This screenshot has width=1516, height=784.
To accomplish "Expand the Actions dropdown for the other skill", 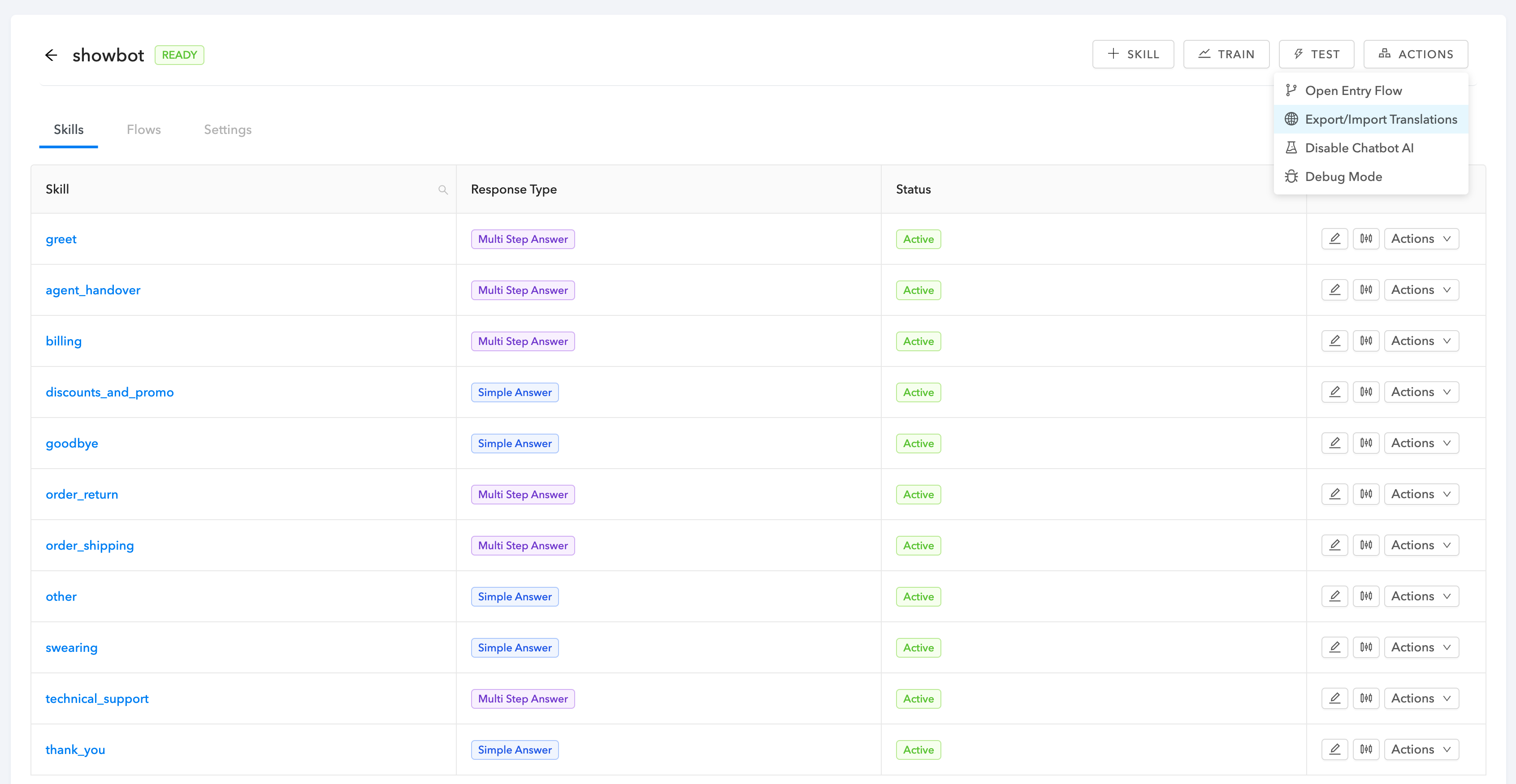I will pos(1421,596).
